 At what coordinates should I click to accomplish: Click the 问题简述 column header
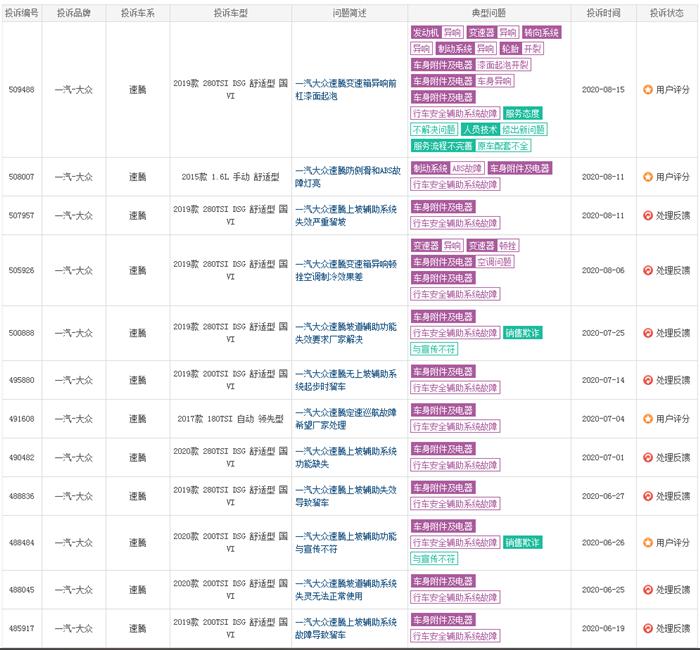[x=349, y=13]
